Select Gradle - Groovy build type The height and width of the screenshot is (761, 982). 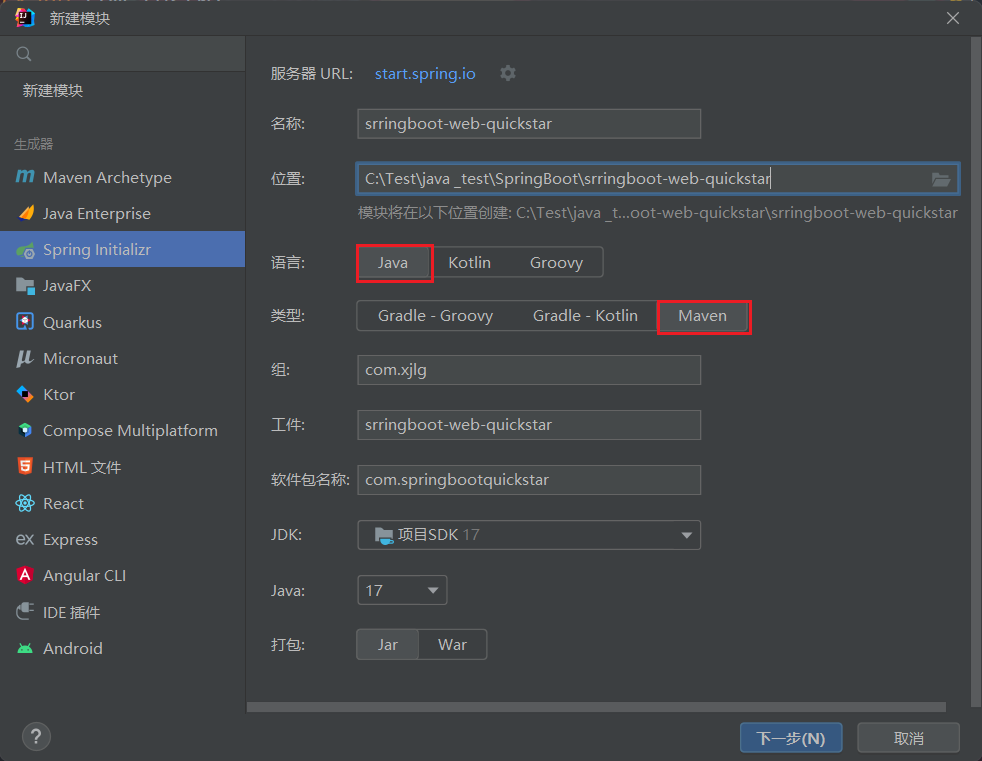coord(435,316)
